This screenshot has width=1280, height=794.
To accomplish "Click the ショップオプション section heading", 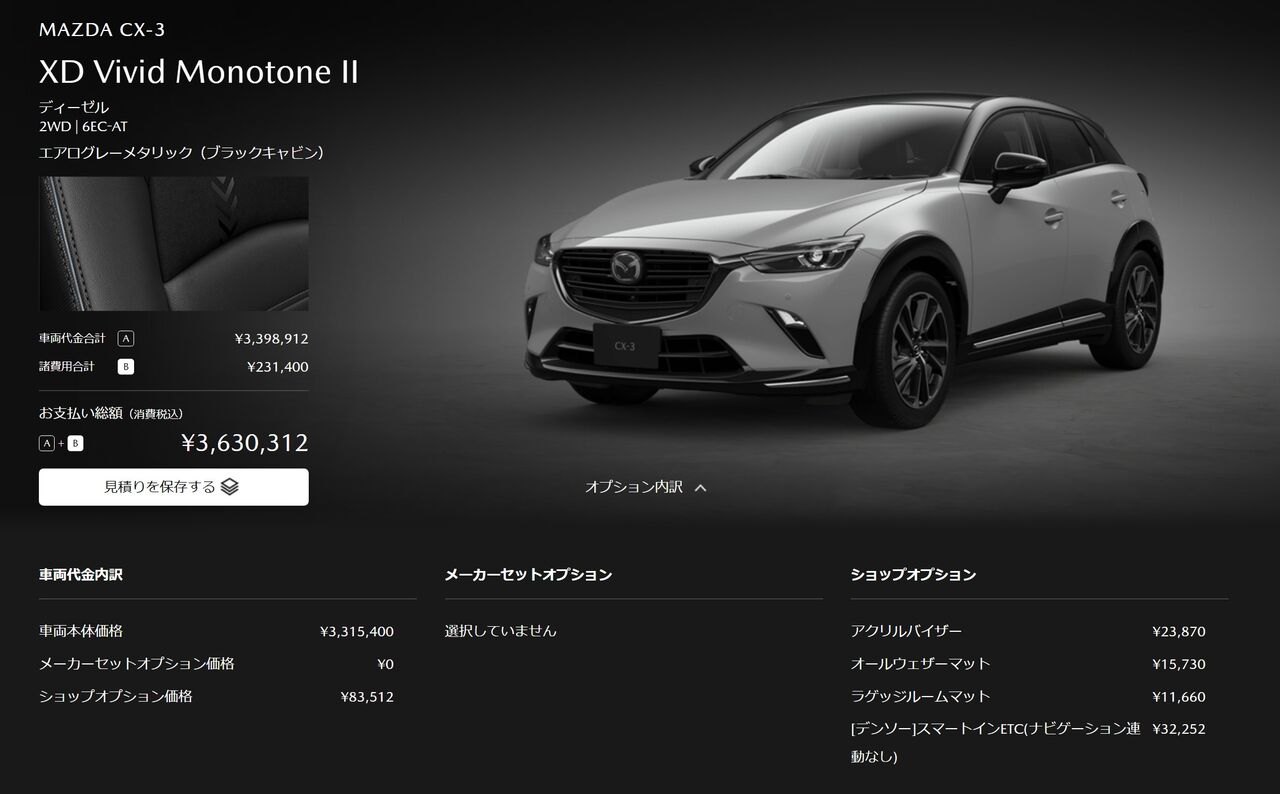I will [x=913, y=575].
